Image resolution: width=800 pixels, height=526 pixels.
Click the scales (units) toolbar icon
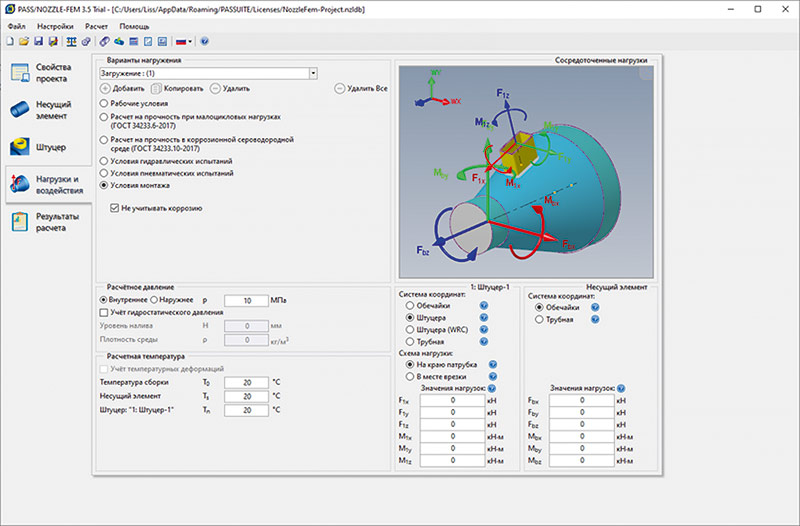coord(71,41)
